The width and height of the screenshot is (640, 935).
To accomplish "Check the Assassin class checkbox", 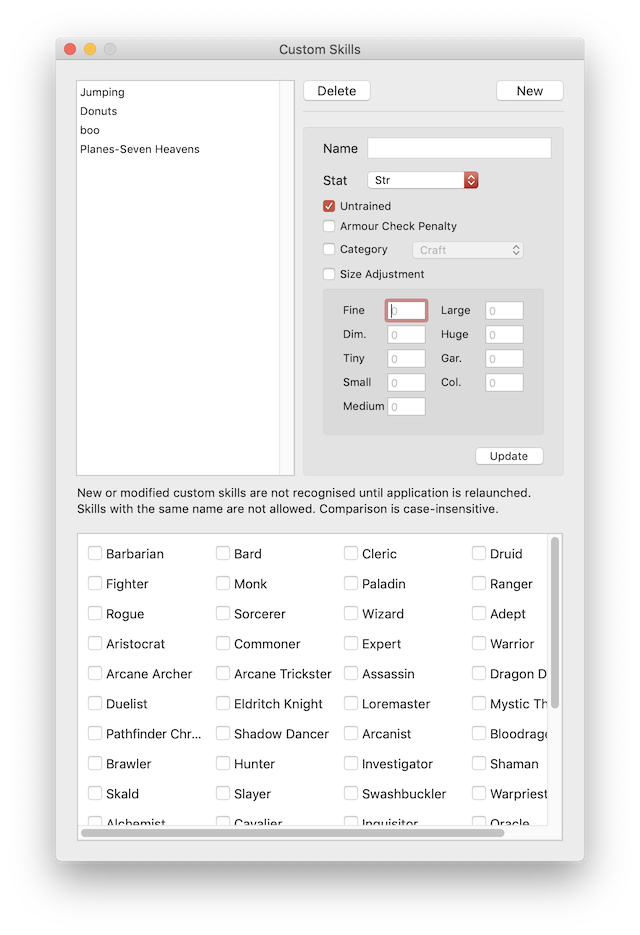I will [x=351, y=673].
